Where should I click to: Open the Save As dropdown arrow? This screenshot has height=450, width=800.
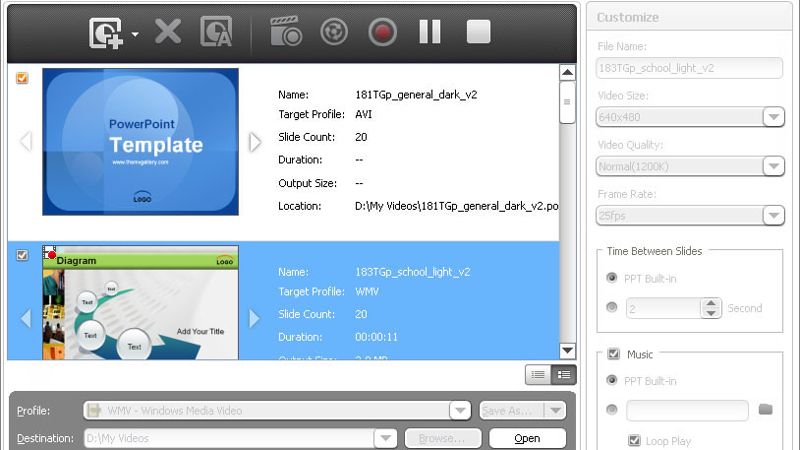pos(556,410)
